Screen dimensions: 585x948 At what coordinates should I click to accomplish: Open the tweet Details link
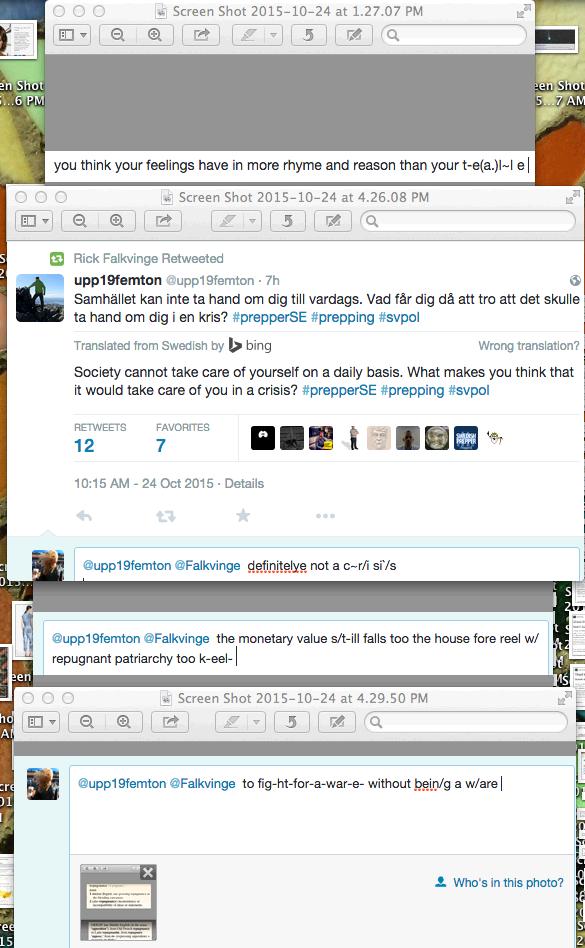click(244, 484)
